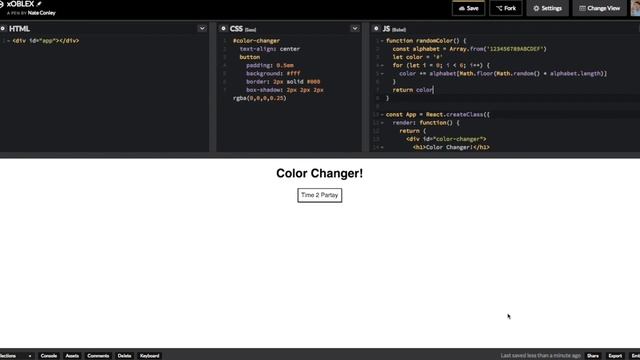Image resolution: width=640 pixels, height=360 pixels.
Task: Collapse the for loop fold arrow in JS
Action: tap(382, 65)
